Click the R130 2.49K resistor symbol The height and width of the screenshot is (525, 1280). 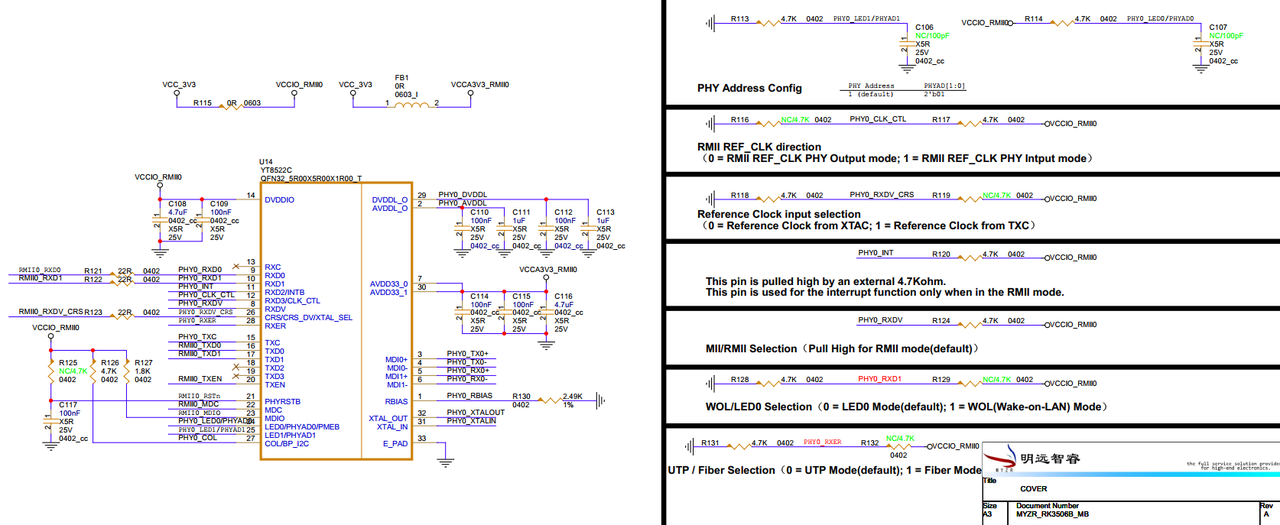click(x=551, y=400)
